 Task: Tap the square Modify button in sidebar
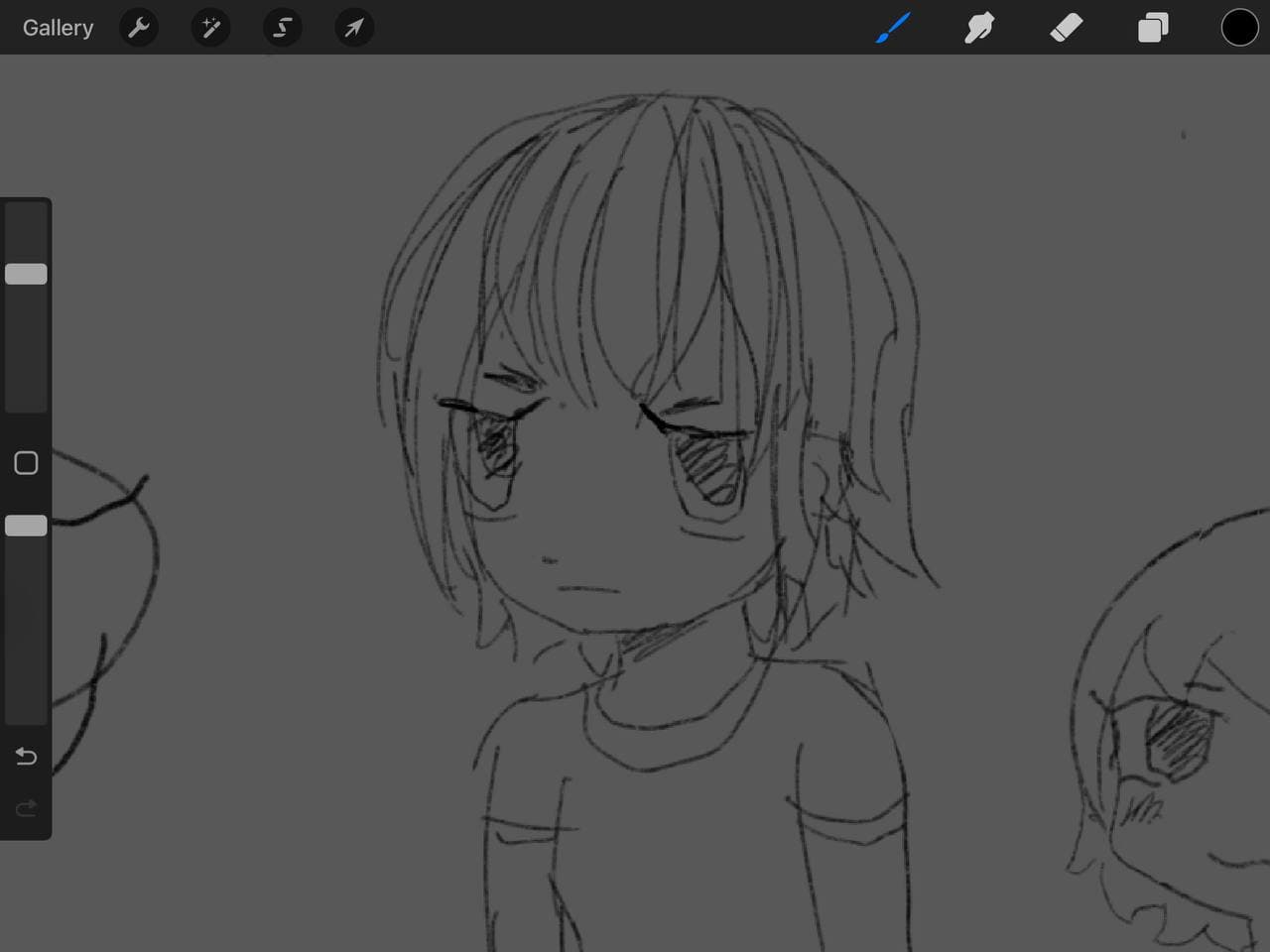pos(26,463)
